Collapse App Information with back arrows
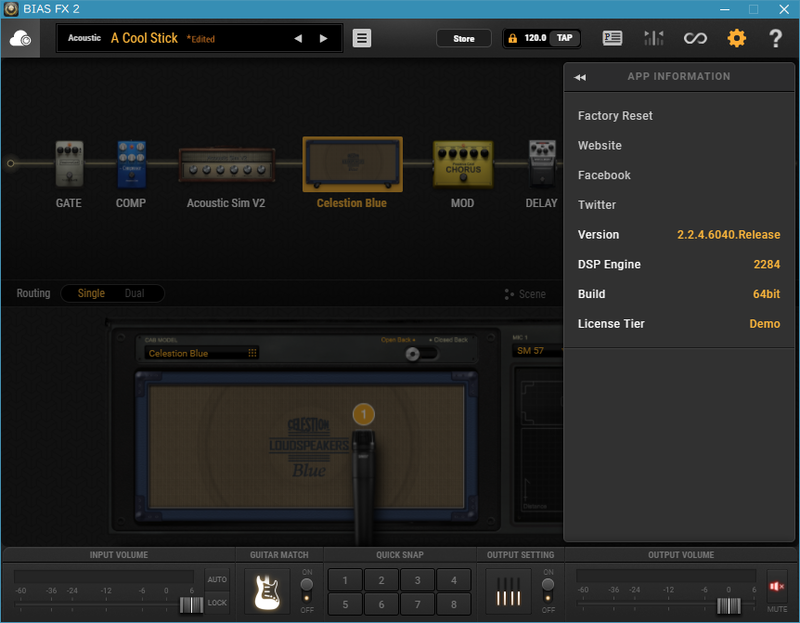Screen dimensions: 800x623 [580, 77]
